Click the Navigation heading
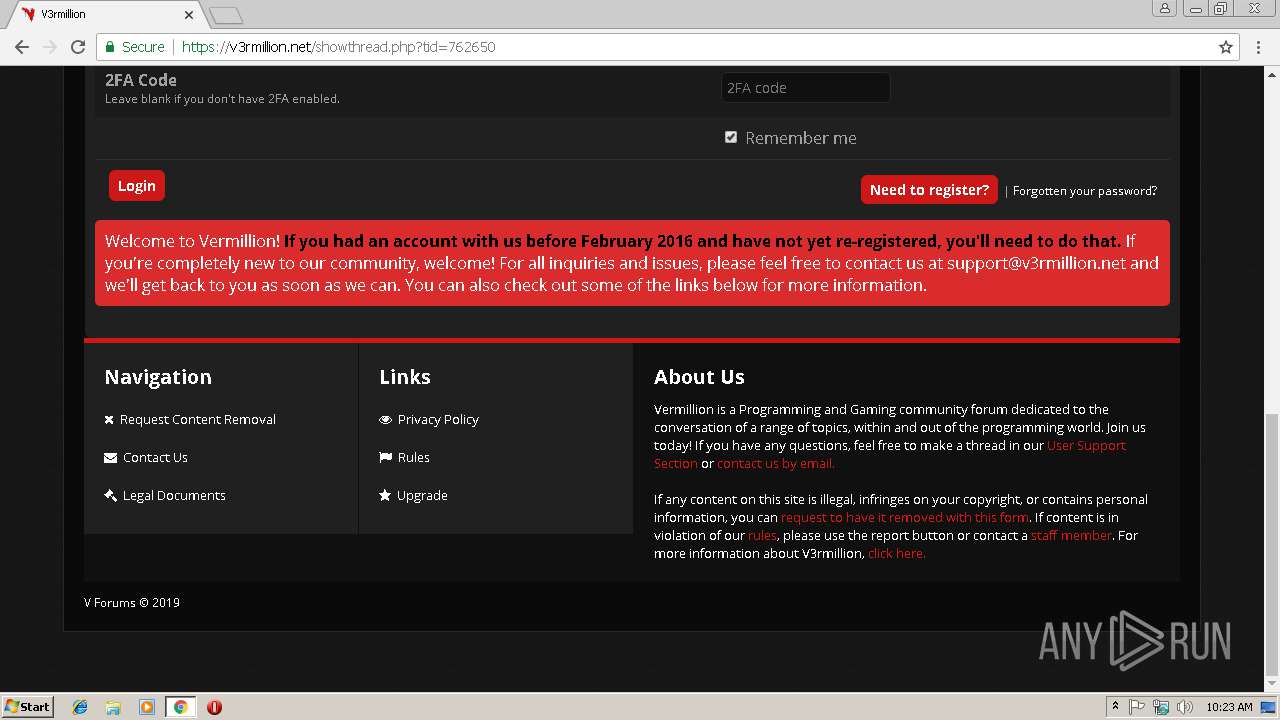 pyautogui.click(x=158, y=377)
